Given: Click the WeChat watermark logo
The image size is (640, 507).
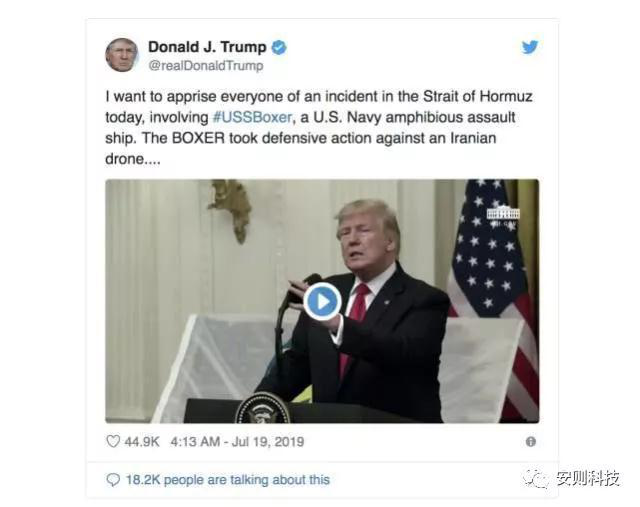Looking at the screenshot, I should click(536, 478).
